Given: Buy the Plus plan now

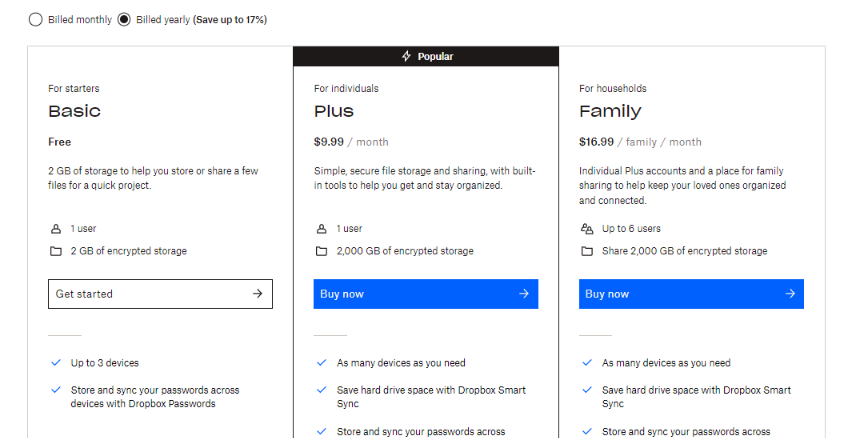Looking at the screenshot, I should point(415,294).
